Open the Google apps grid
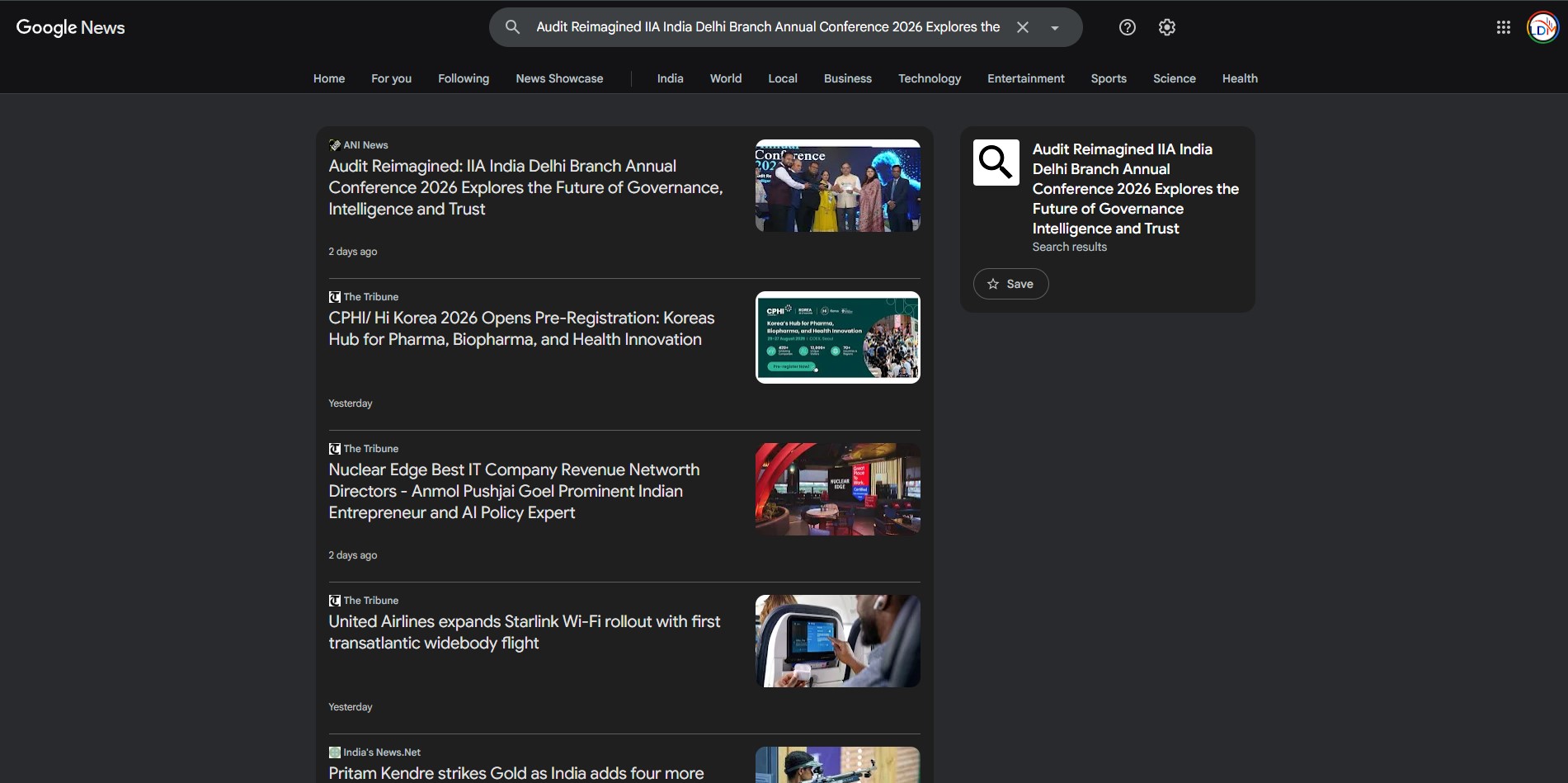Image resolution: width=1568 pixels, height=783 pixels. point(1504,27)
